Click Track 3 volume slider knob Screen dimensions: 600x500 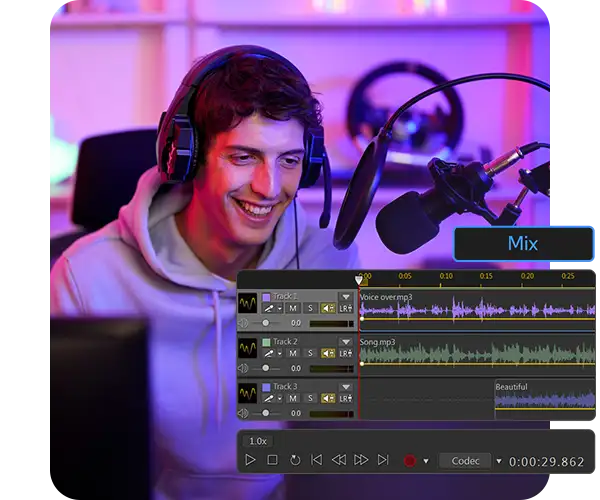[266, 414]
